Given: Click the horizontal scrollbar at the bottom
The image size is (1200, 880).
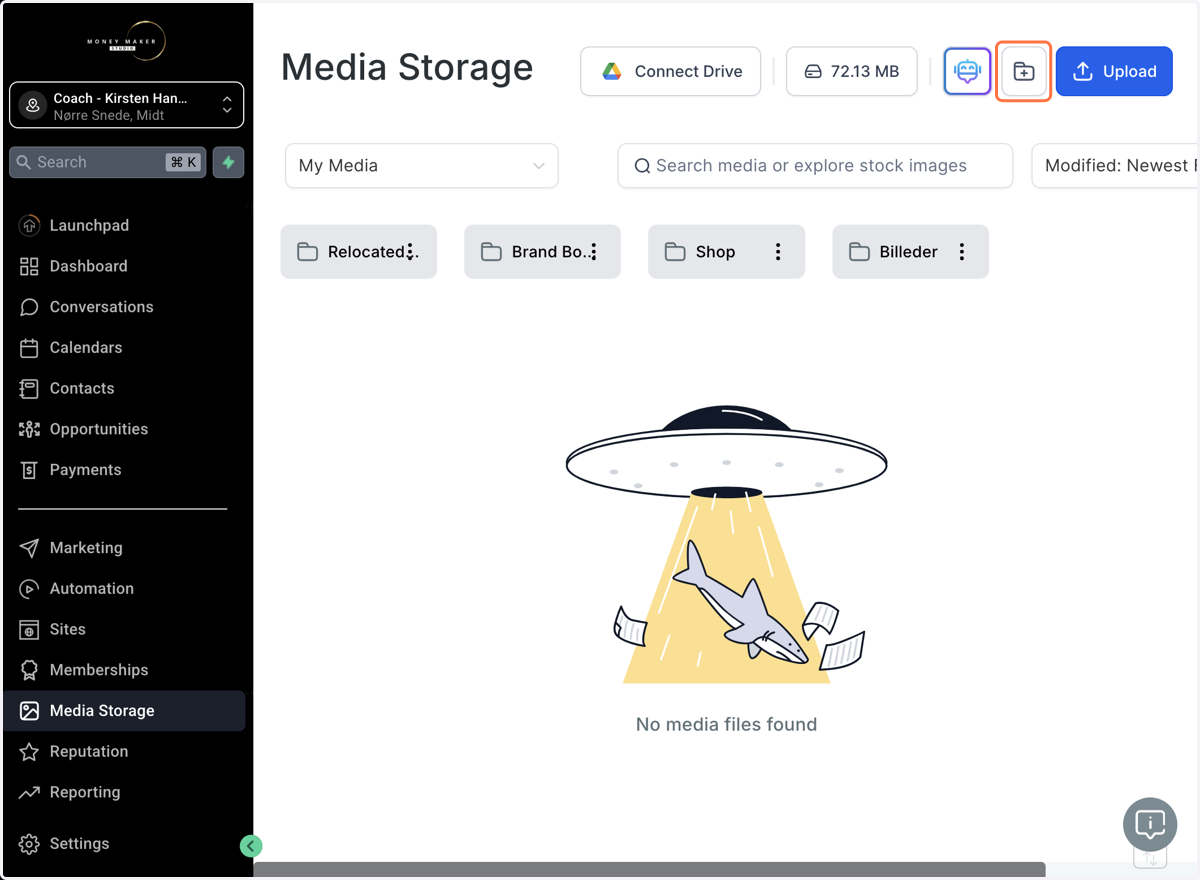Looking at the screenshot, I should click(x=650, y=870).
